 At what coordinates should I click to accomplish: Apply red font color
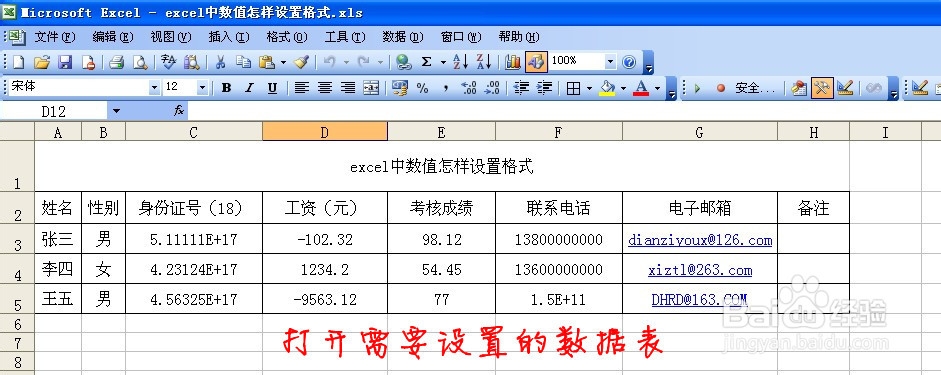pos(642,88)
